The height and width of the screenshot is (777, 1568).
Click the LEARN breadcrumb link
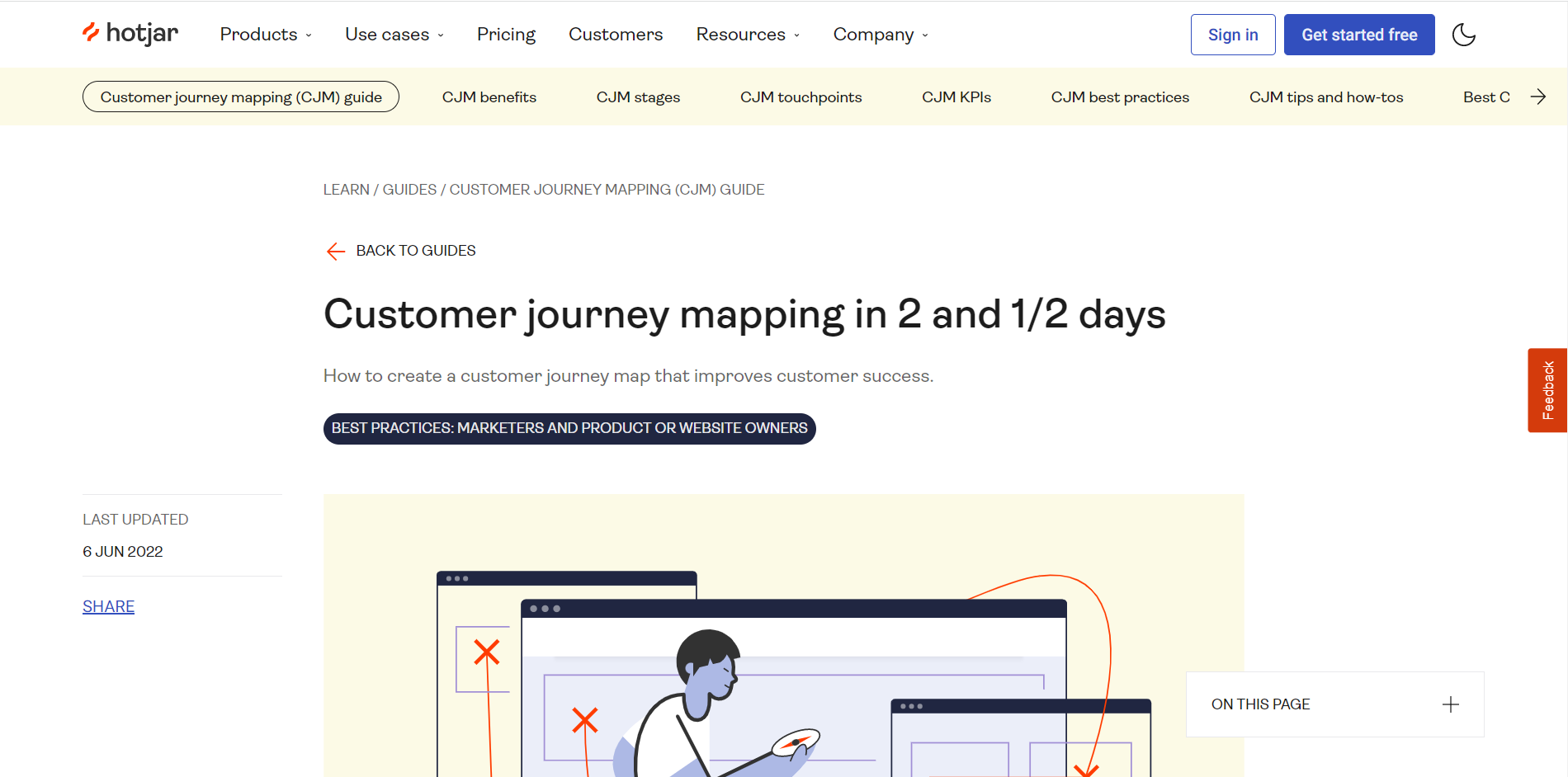(347, 190)
